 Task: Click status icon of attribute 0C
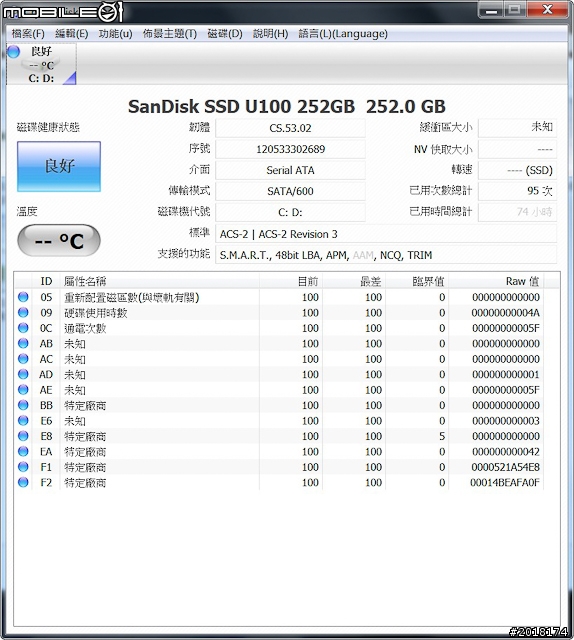tap(23, 328)
